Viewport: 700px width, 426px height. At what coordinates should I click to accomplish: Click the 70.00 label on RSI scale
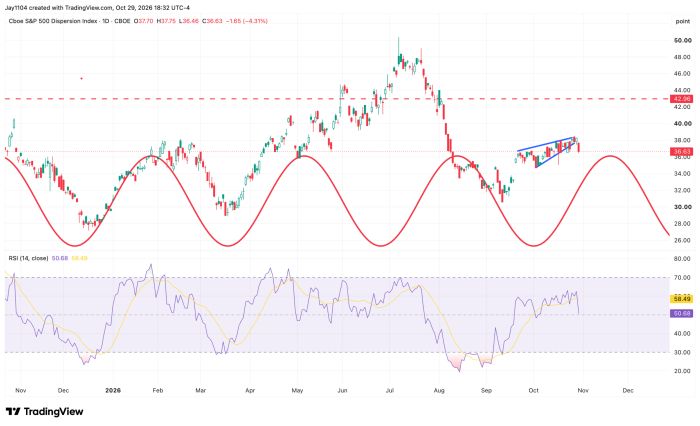[x=682, y=278]
